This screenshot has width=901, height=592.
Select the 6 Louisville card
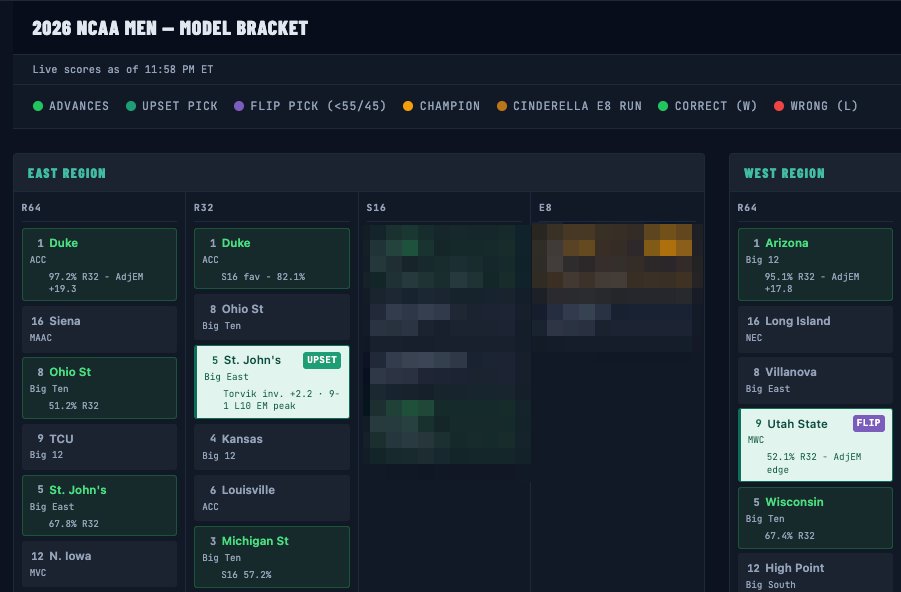tap(272, 498)
